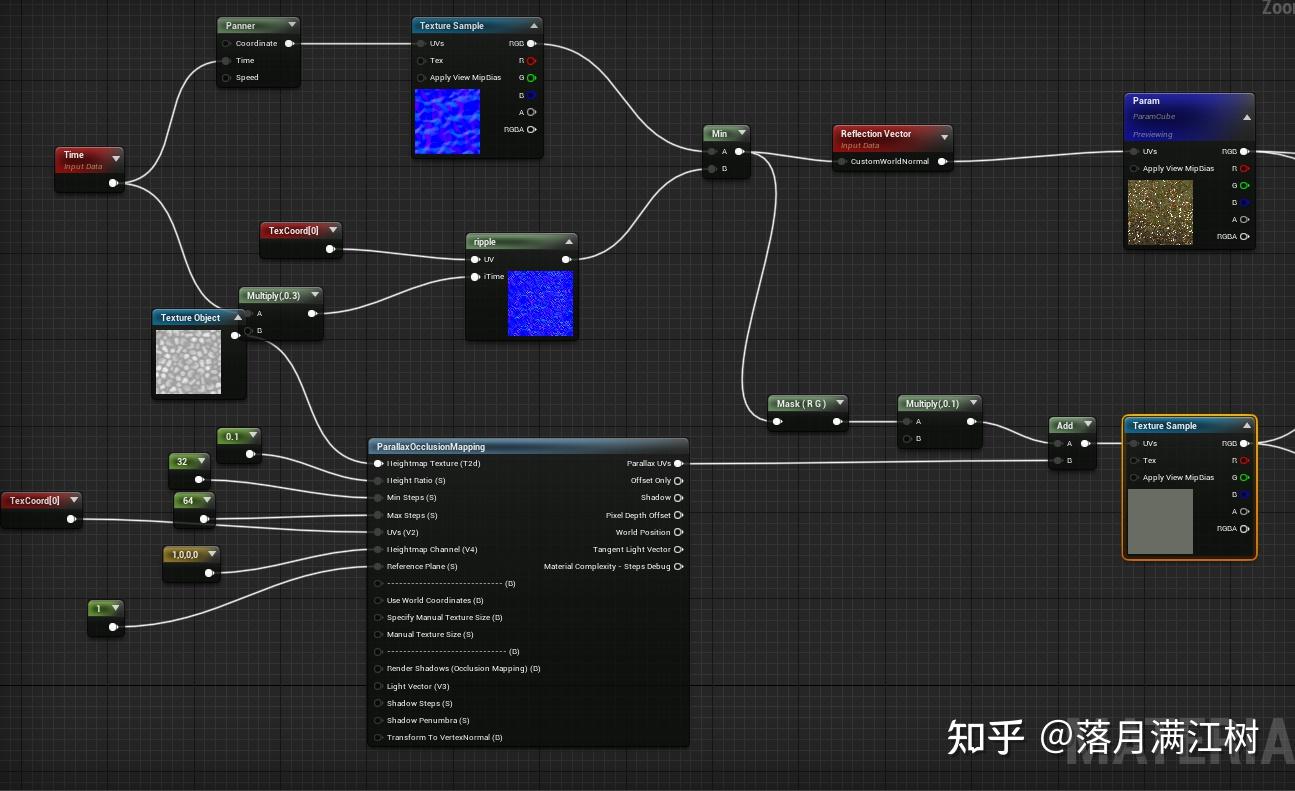This screenshot has height=791, width=1295.
Task: Click the World Position output pin
Action: point(679,532)
